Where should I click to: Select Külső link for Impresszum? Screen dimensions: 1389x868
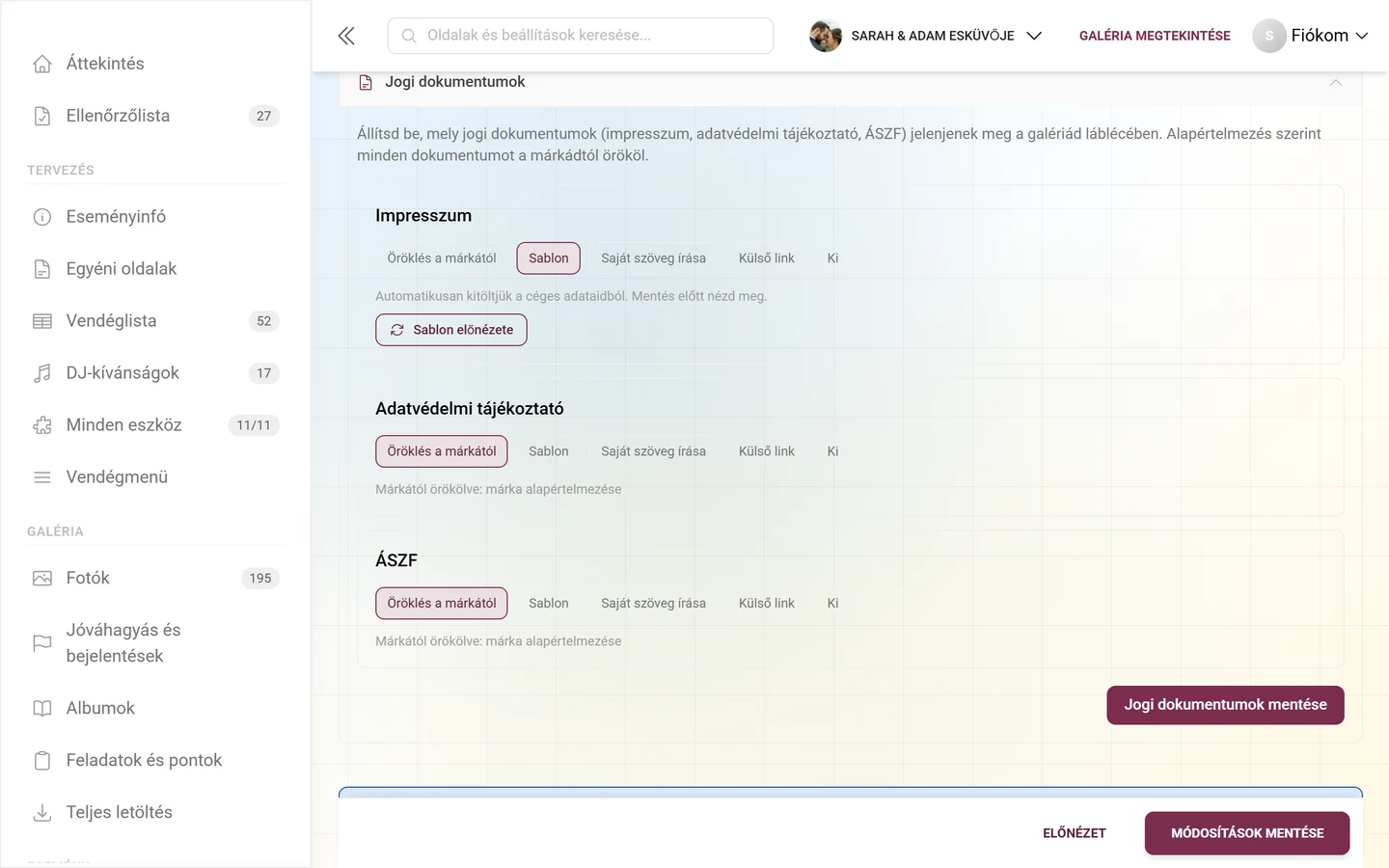coord(767,258)
